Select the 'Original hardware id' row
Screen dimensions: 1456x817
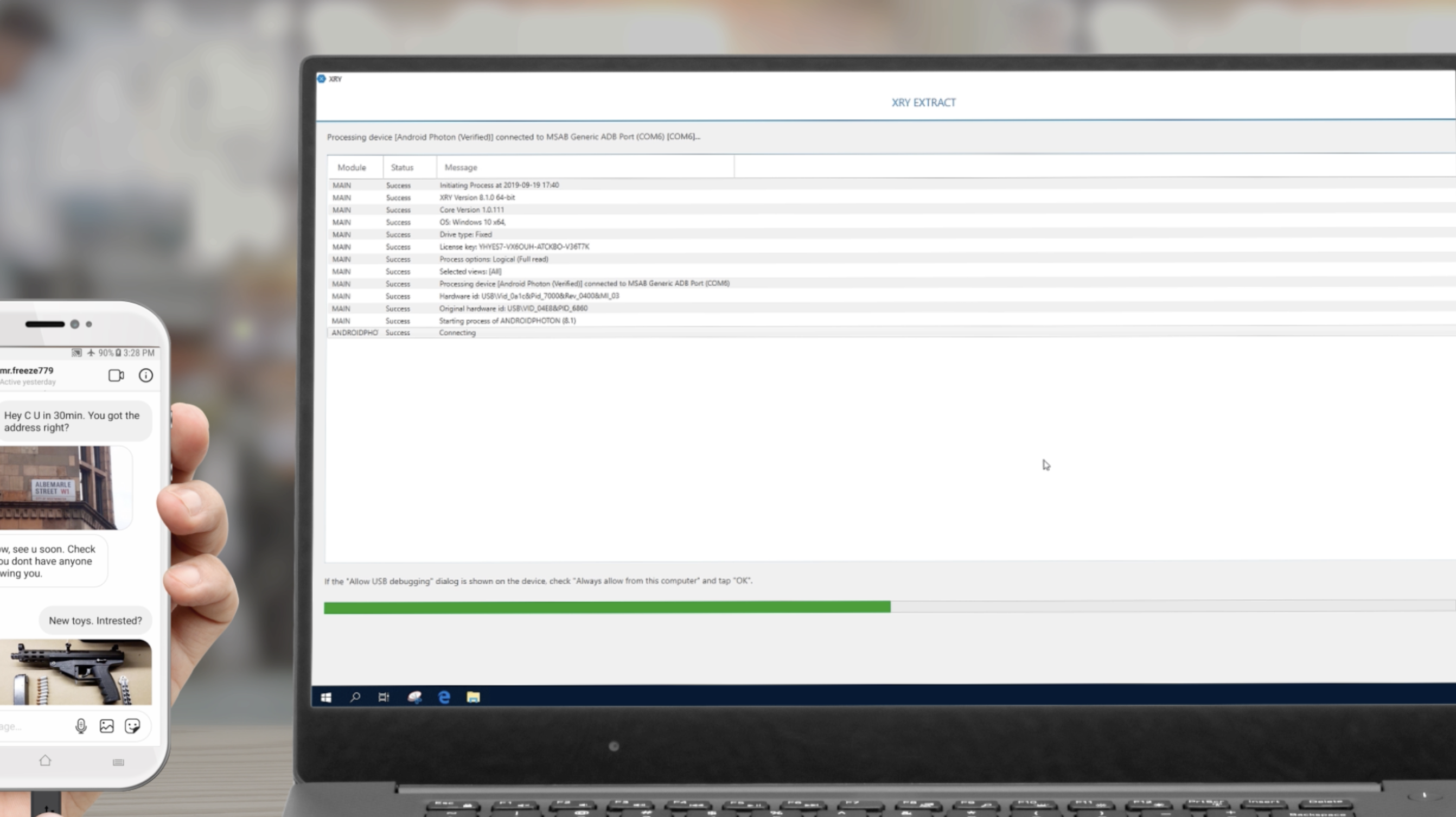pos(891,308)
